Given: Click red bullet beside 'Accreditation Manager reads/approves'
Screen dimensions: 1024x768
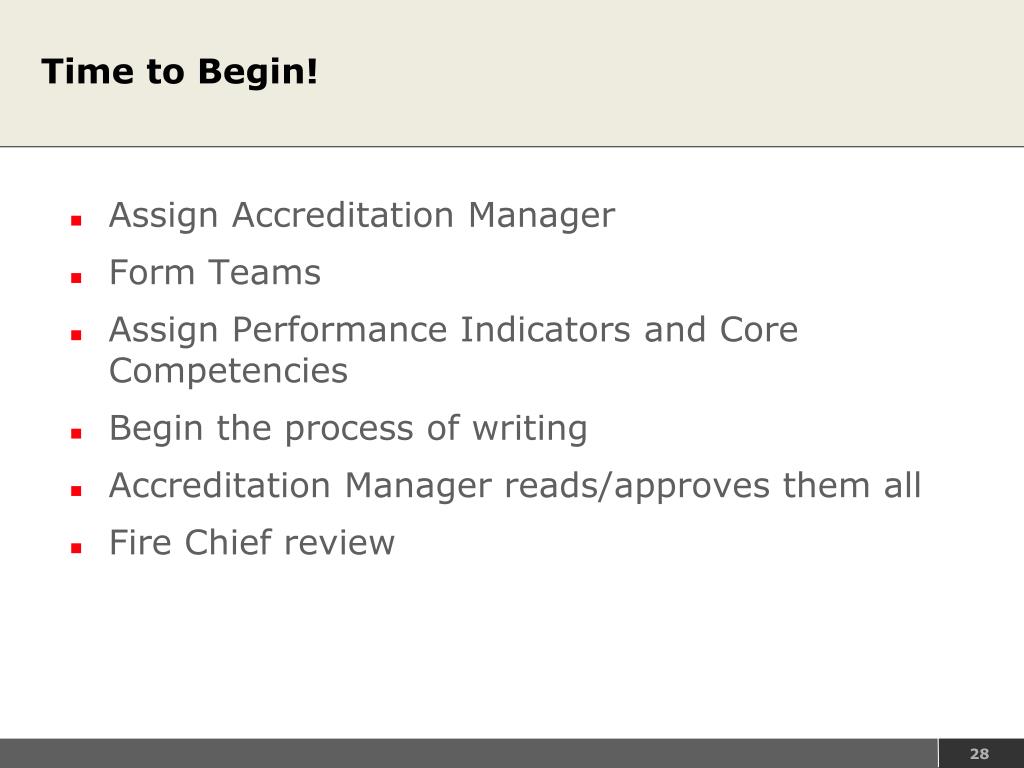Looking at the screenshot, I should click(x=76, y=490).
